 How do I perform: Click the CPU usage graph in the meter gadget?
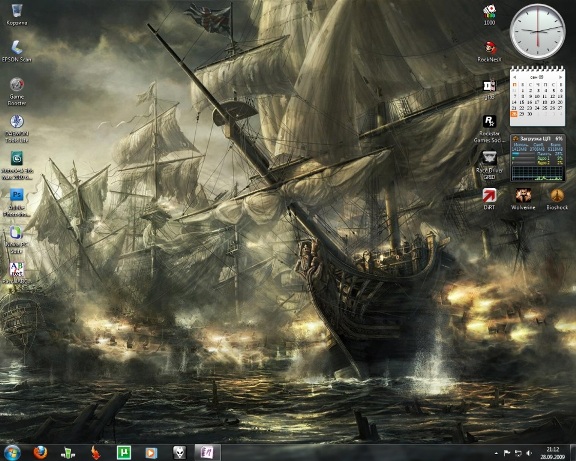537,173
